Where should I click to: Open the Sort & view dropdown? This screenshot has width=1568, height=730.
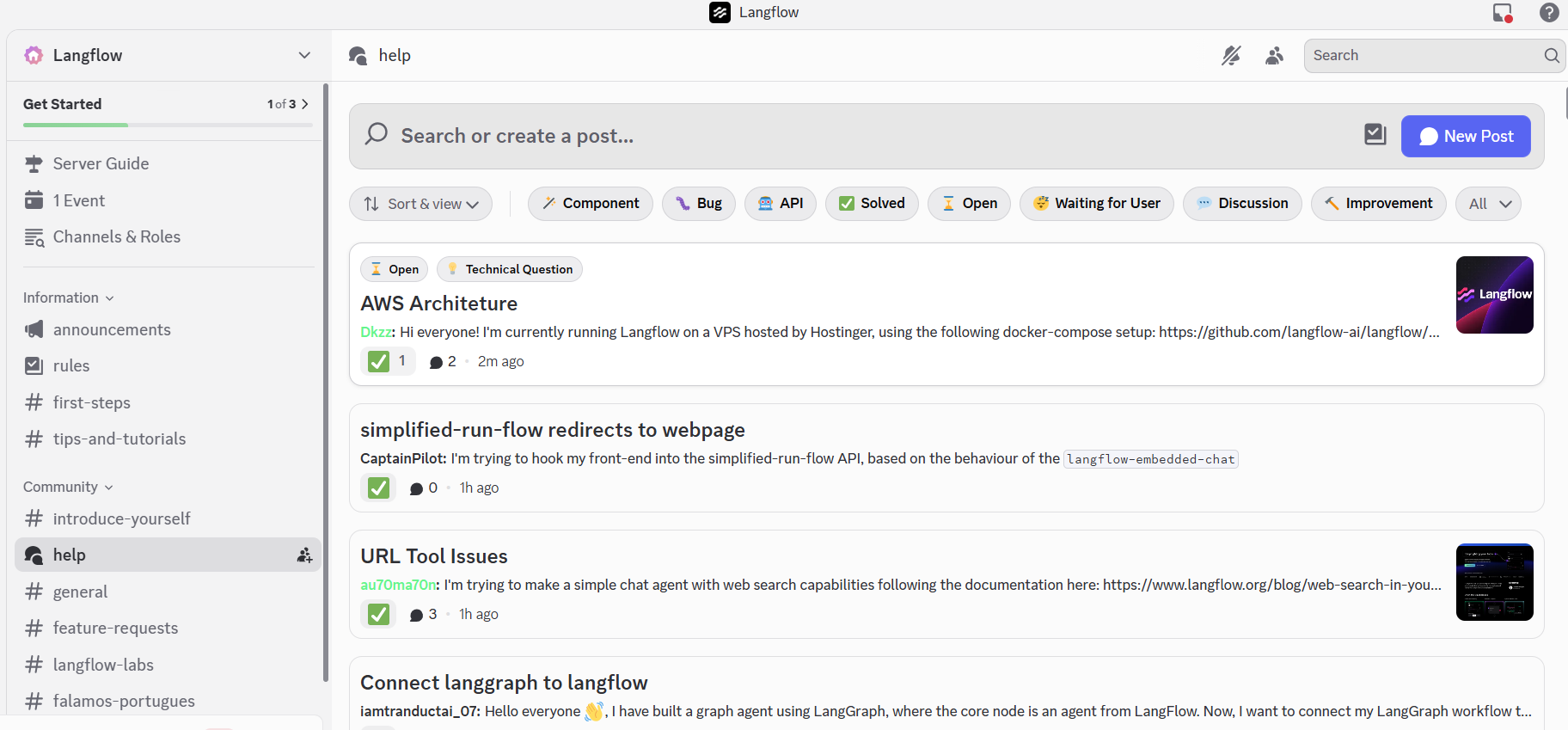[420, 204]
